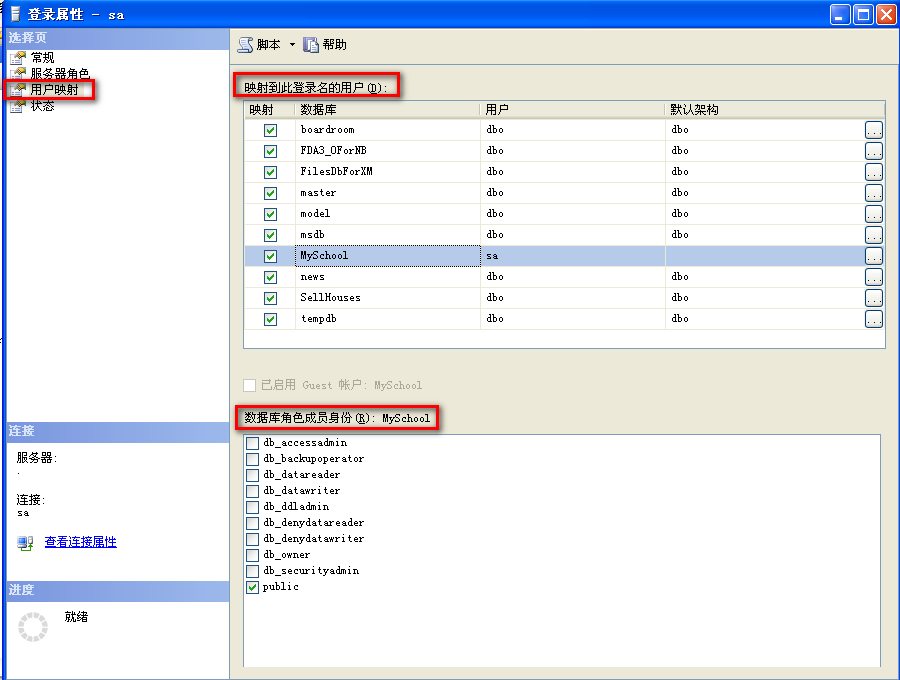Enable db_owner role

click(x=252, y=555)
